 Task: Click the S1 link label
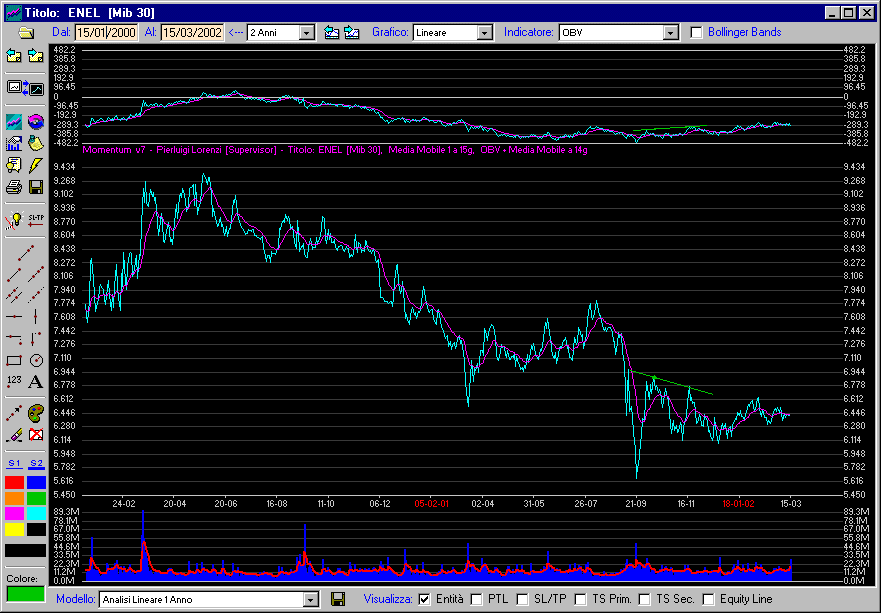pyautogui.click(x=14, y=463)
